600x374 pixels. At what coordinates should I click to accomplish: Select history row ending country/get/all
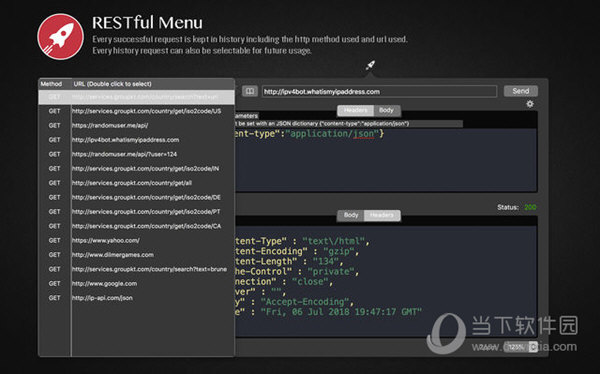[137, 183]
